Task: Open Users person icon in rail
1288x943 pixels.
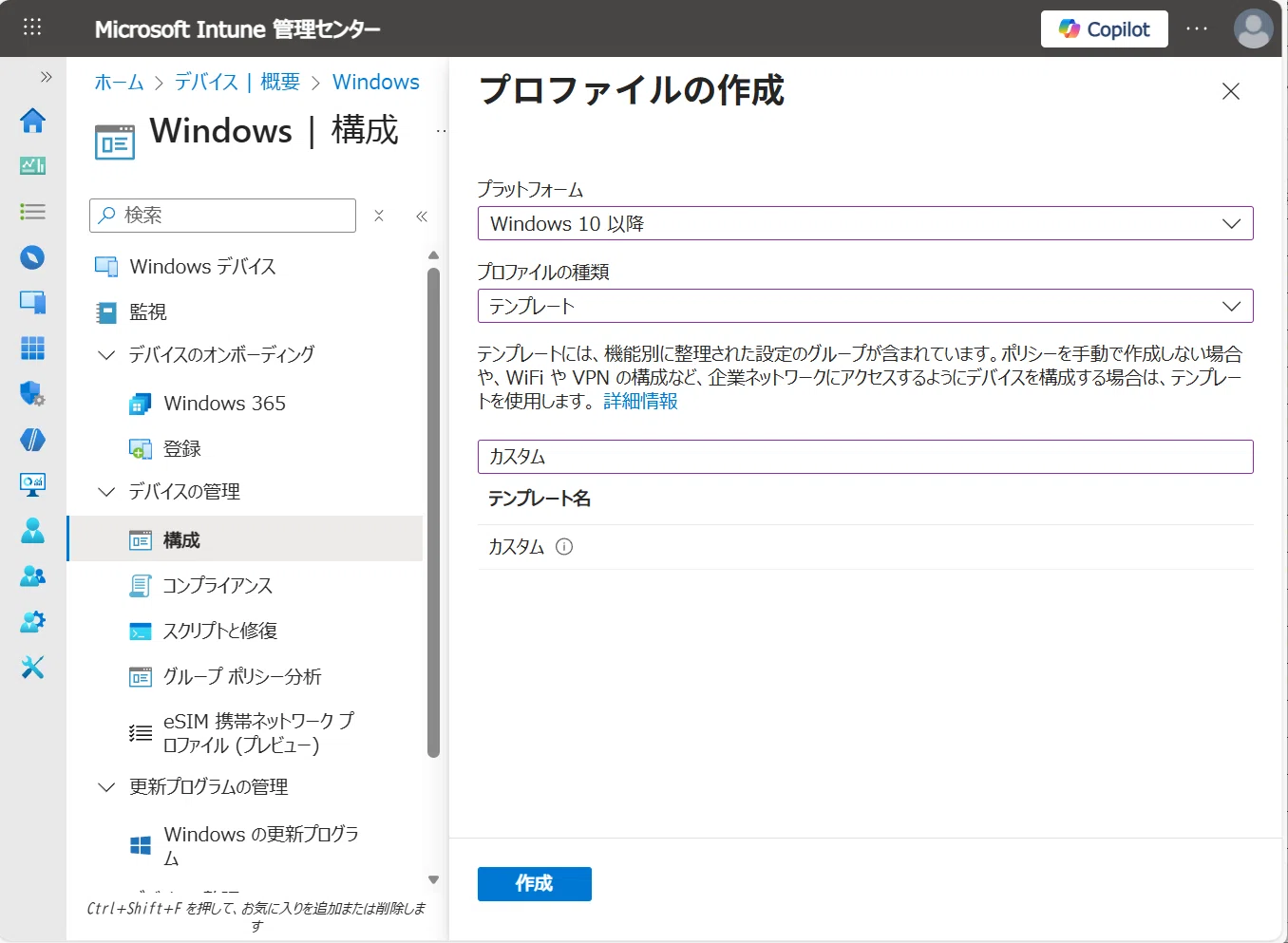Action: [32, 530]
